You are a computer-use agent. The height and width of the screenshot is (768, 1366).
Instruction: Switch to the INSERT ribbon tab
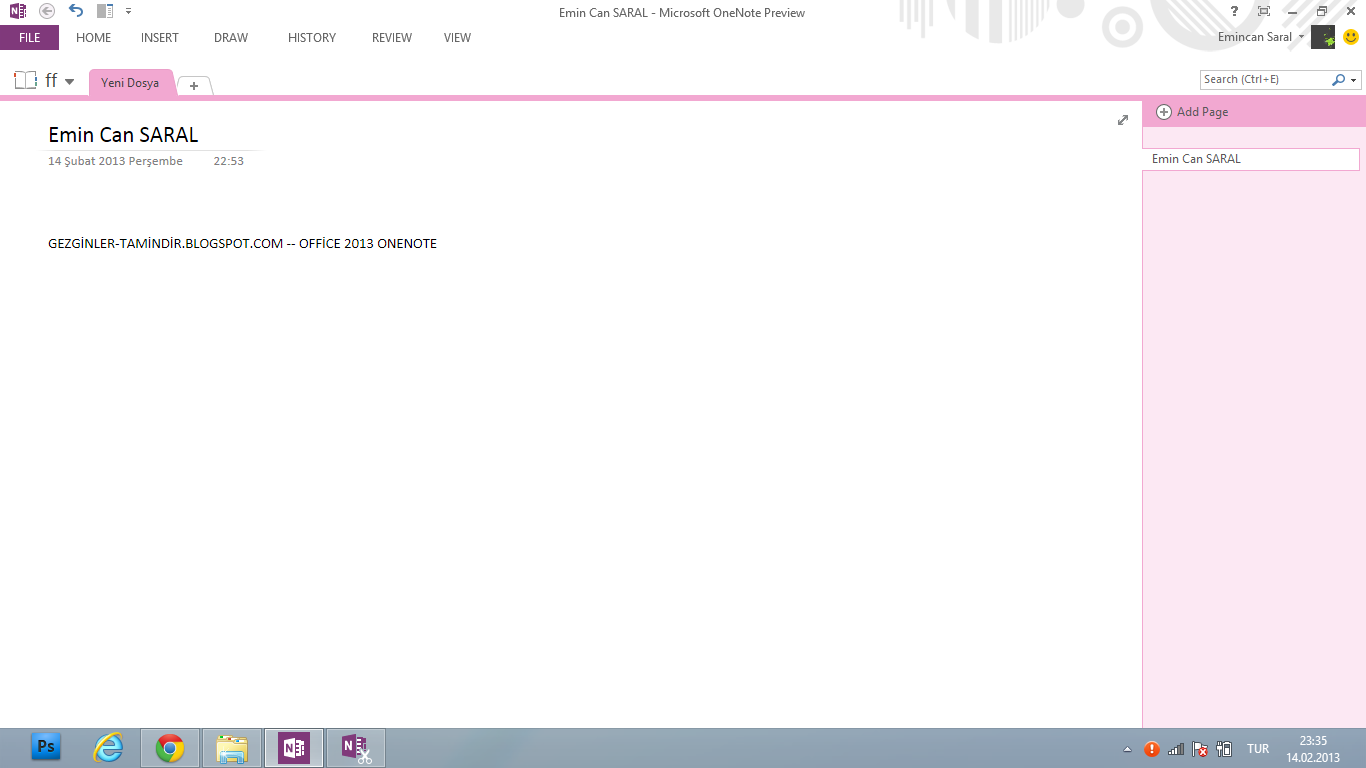click(160, 37)
